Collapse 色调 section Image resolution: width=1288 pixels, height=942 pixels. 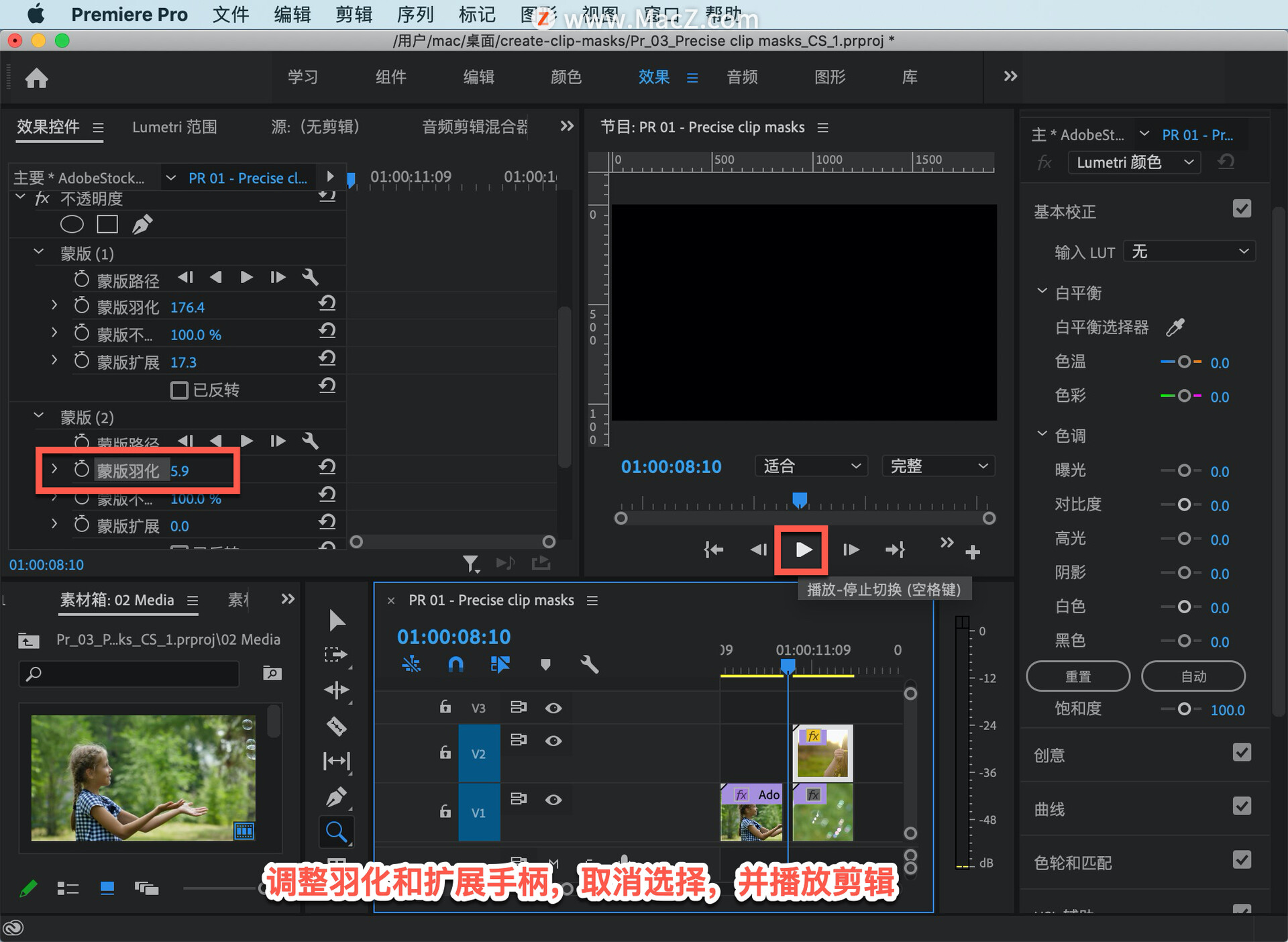1042,434
